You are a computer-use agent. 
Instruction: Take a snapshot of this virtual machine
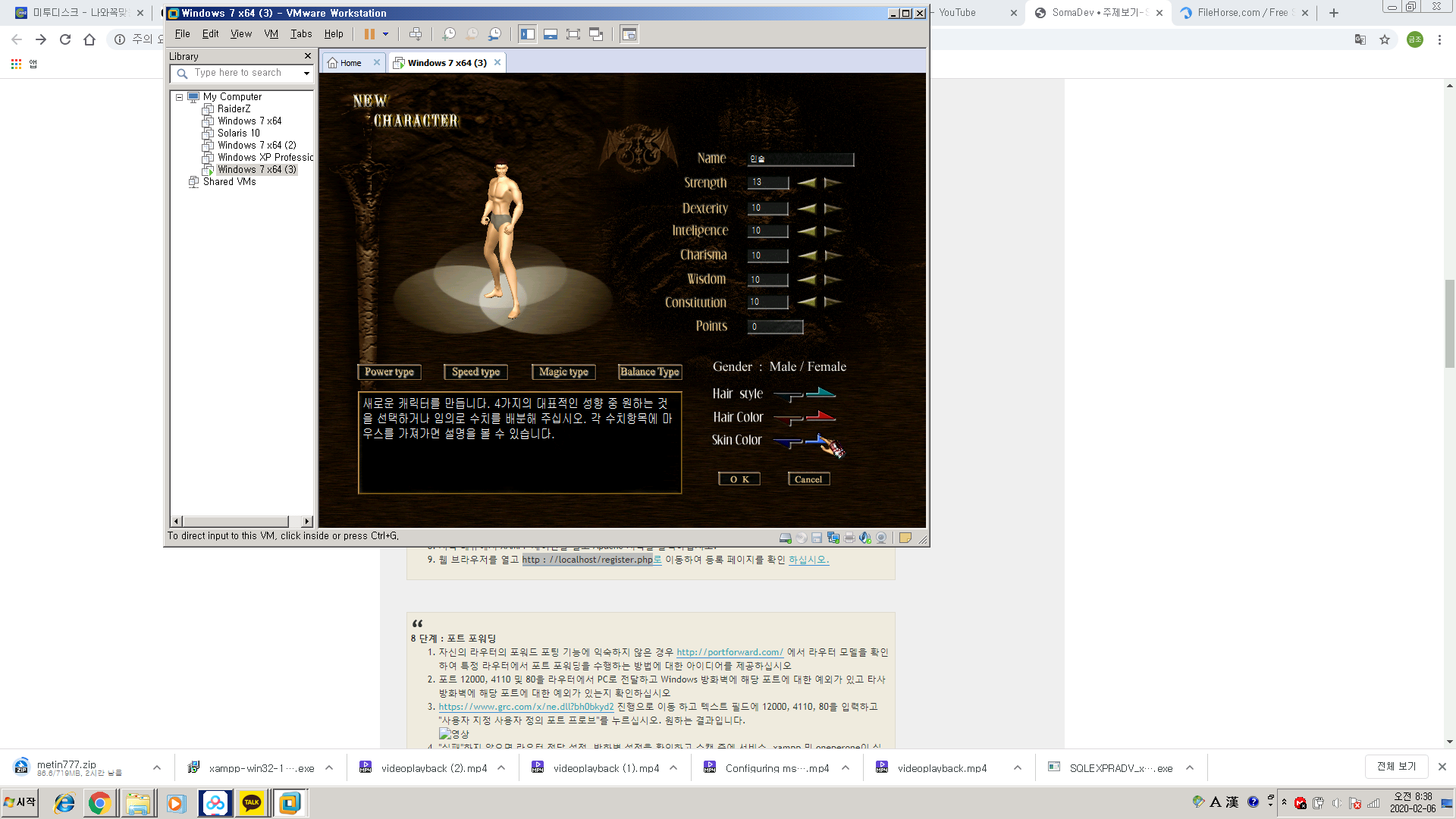[449, 33]
